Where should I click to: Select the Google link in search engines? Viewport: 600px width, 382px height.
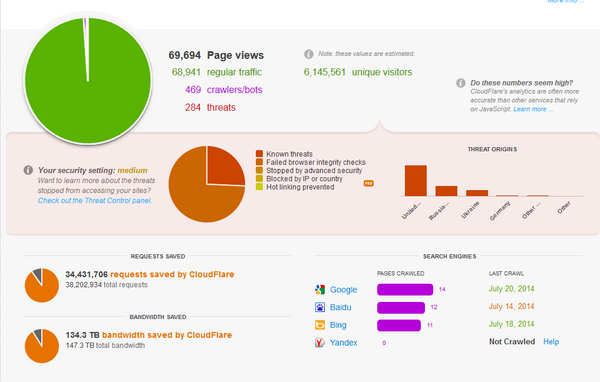[x=344, y=290]
